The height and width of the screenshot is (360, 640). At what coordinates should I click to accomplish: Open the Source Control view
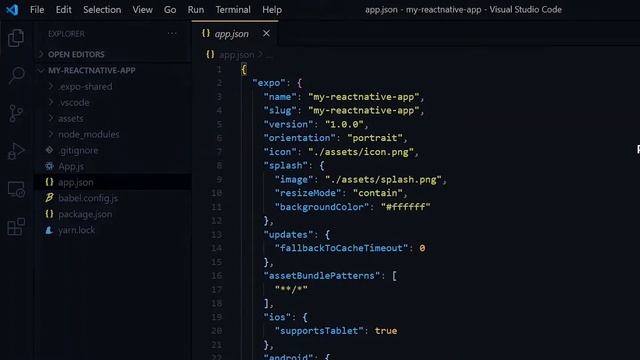[16, 113]
